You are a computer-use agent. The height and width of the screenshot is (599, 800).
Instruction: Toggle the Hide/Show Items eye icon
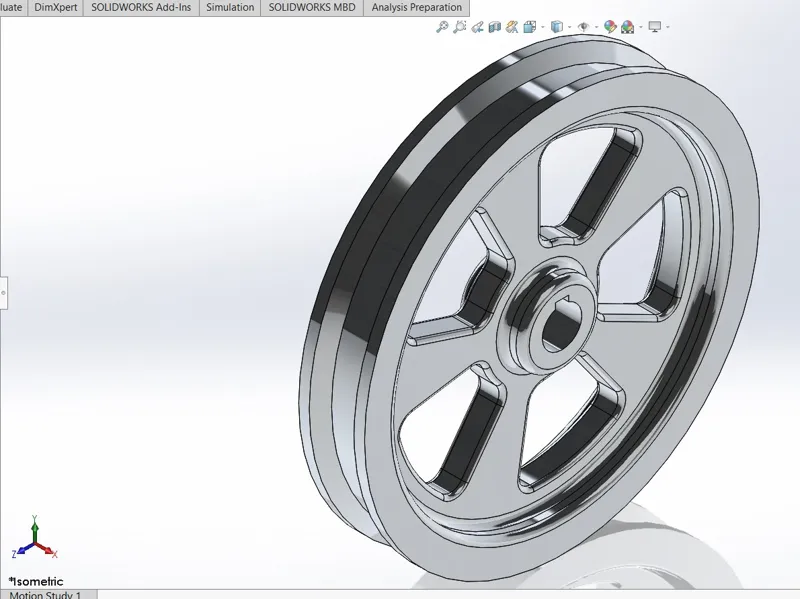click(584, 27)
